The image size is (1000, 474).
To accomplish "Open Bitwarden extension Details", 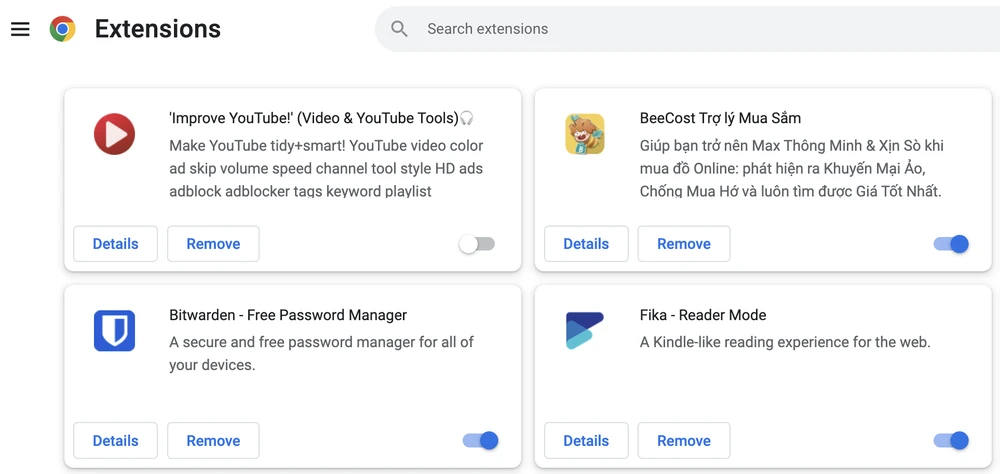I will [x=116, y=441].
